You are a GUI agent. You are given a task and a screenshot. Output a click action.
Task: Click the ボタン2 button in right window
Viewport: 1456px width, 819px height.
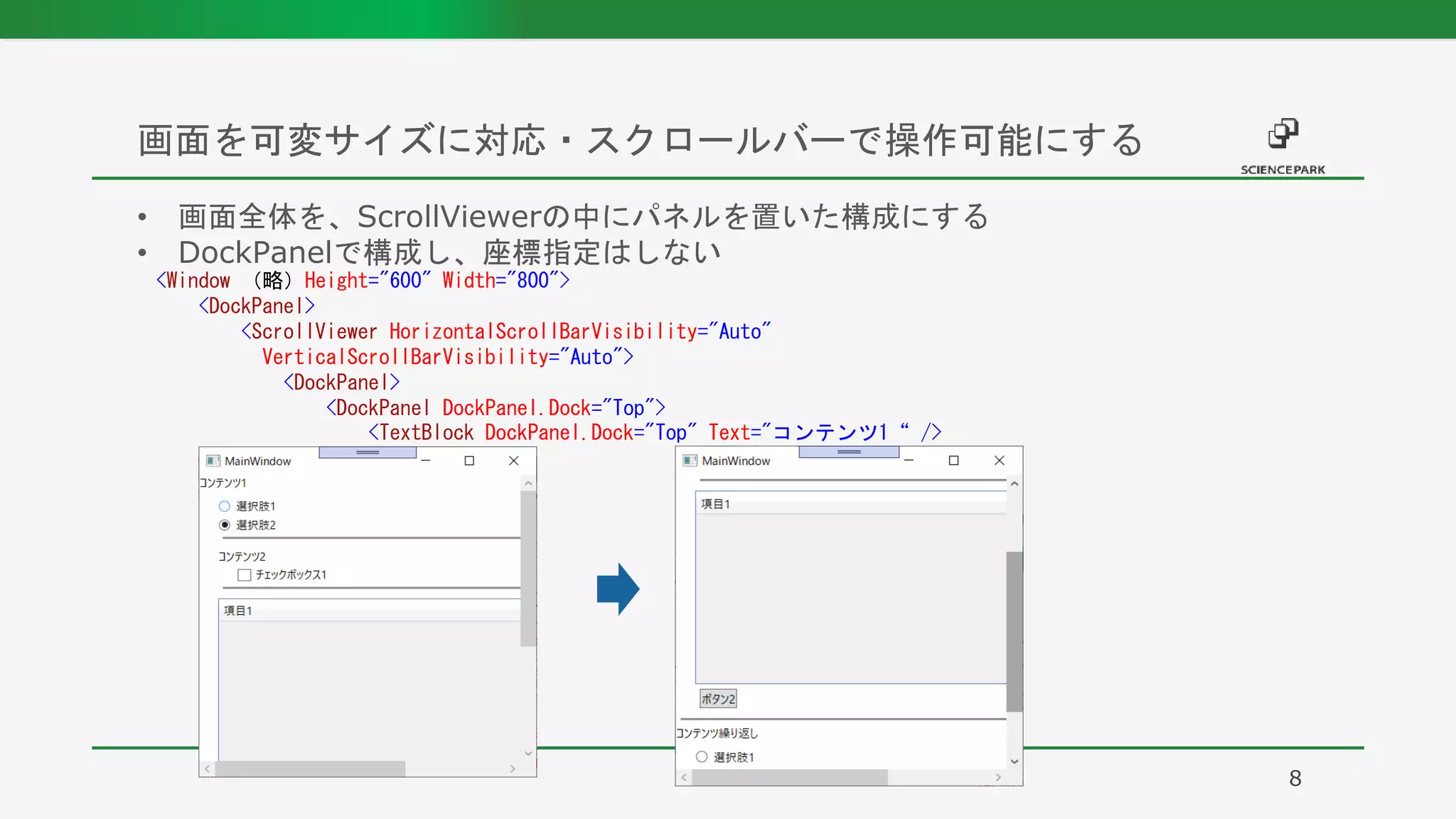(718, 699)
